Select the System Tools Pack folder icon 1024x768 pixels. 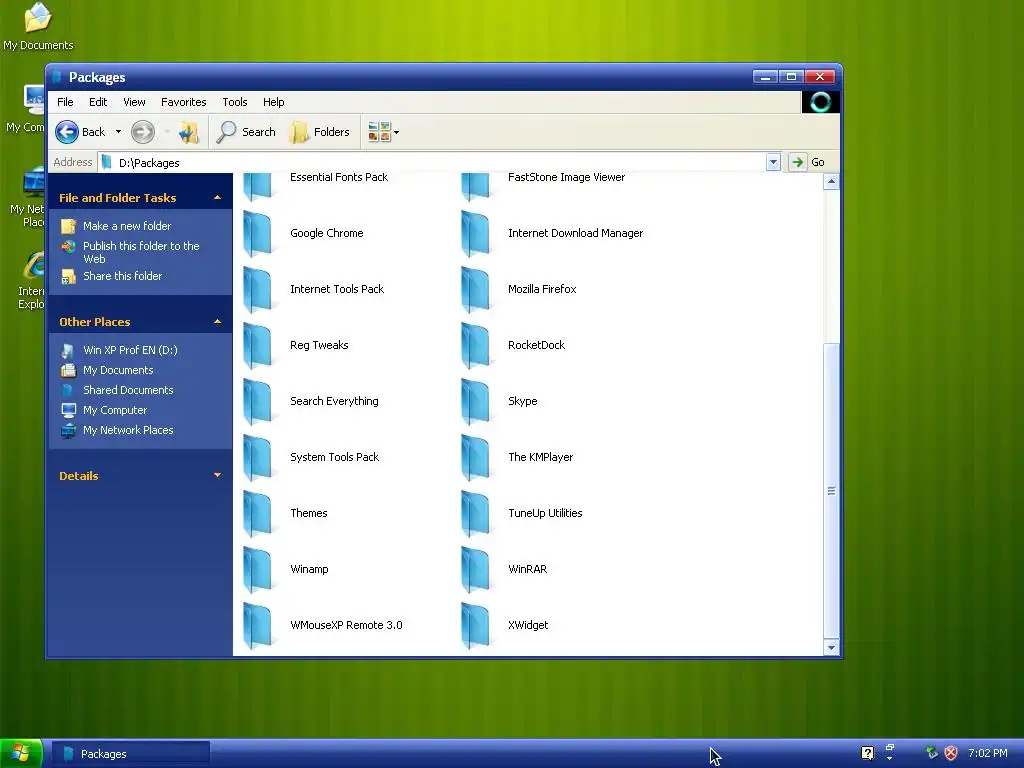point(258,457)
